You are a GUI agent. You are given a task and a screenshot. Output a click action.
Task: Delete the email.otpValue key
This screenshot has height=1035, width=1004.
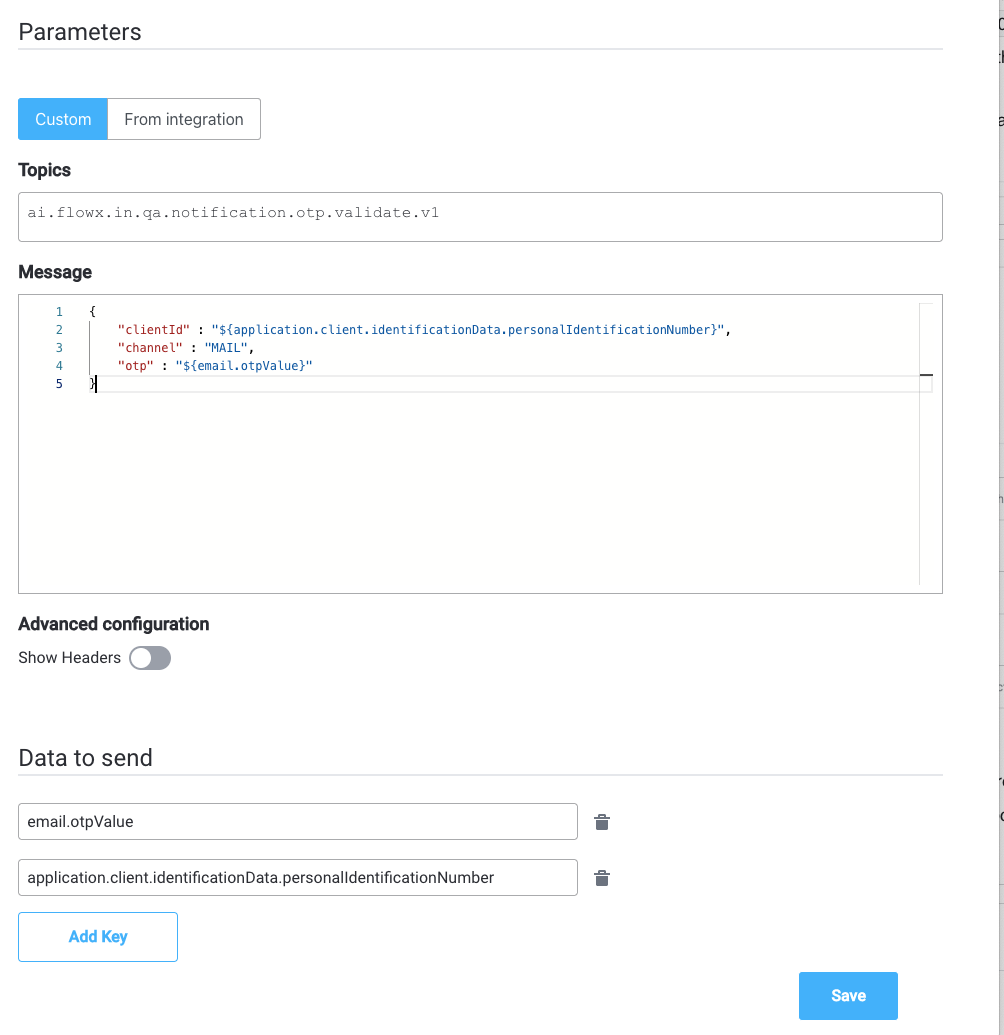point(601,822)
